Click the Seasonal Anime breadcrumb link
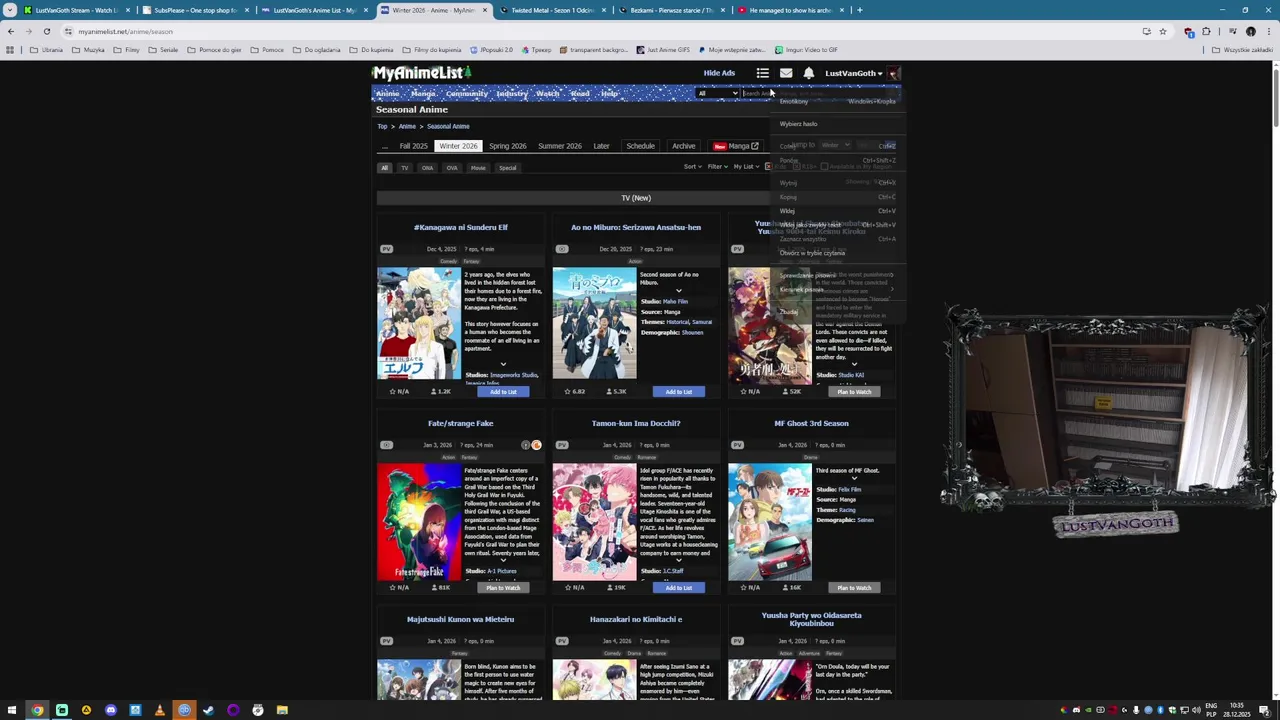This screenshot has width=1280, height=720. 448,126
